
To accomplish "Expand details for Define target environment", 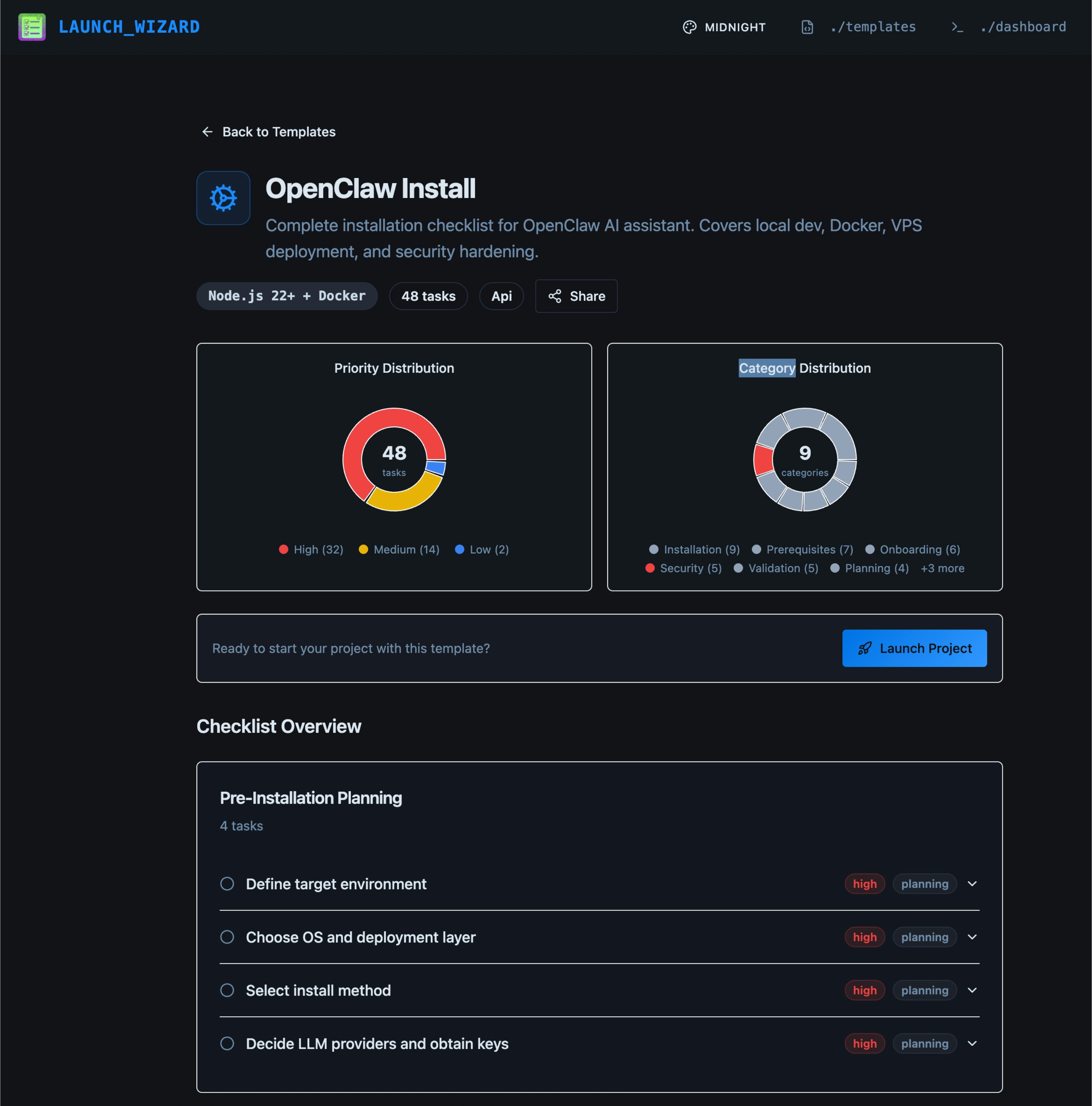I will point(972,883).
